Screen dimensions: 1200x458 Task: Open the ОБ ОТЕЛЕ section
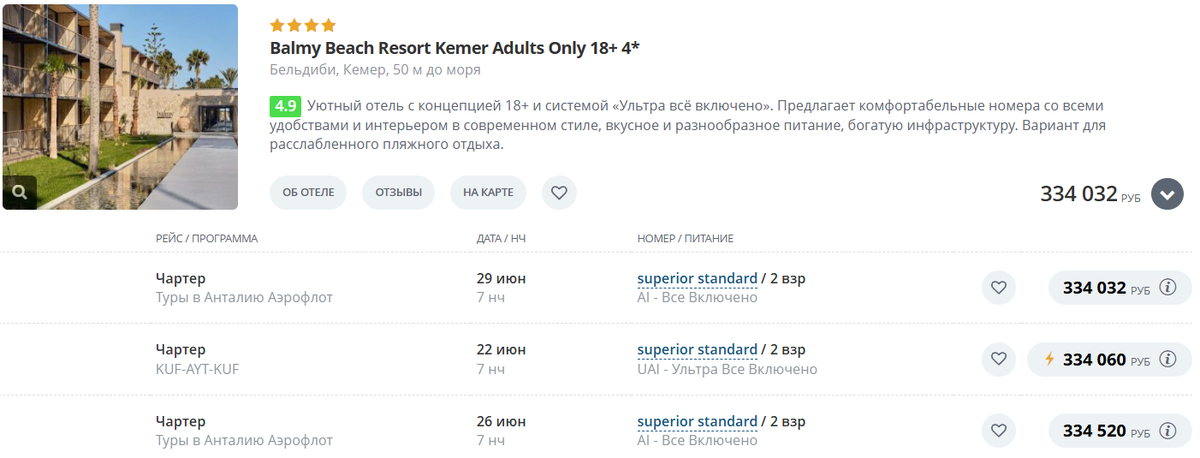[308, 193]
